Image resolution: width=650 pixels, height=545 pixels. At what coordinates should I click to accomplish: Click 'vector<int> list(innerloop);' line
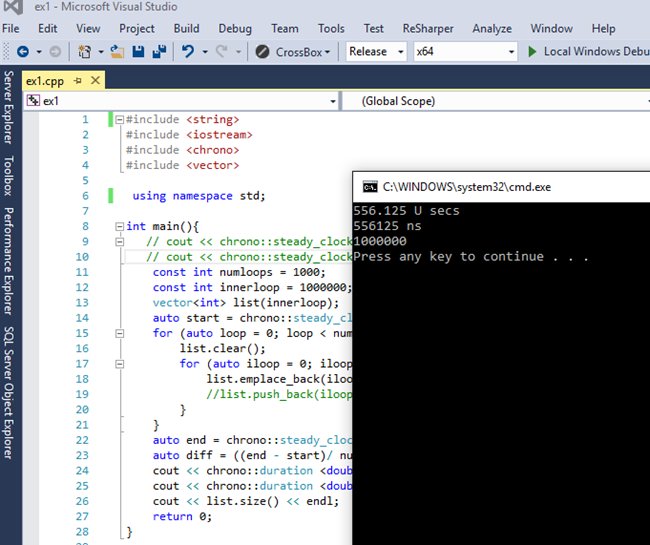coord(246,303)
